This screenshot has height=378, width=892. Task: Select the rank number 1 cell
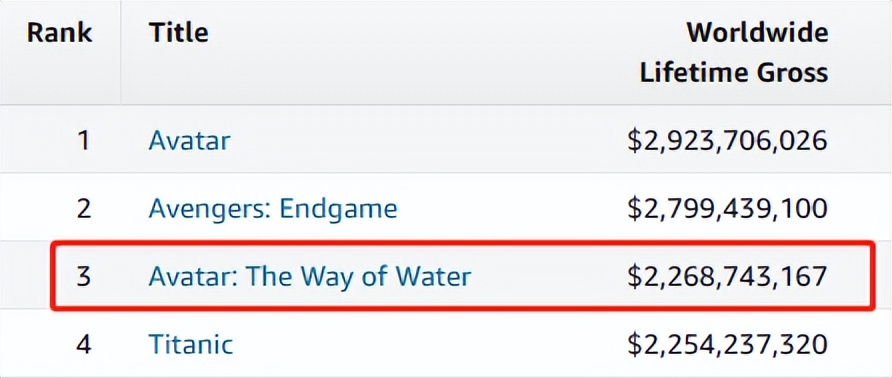tap(84, 140)
